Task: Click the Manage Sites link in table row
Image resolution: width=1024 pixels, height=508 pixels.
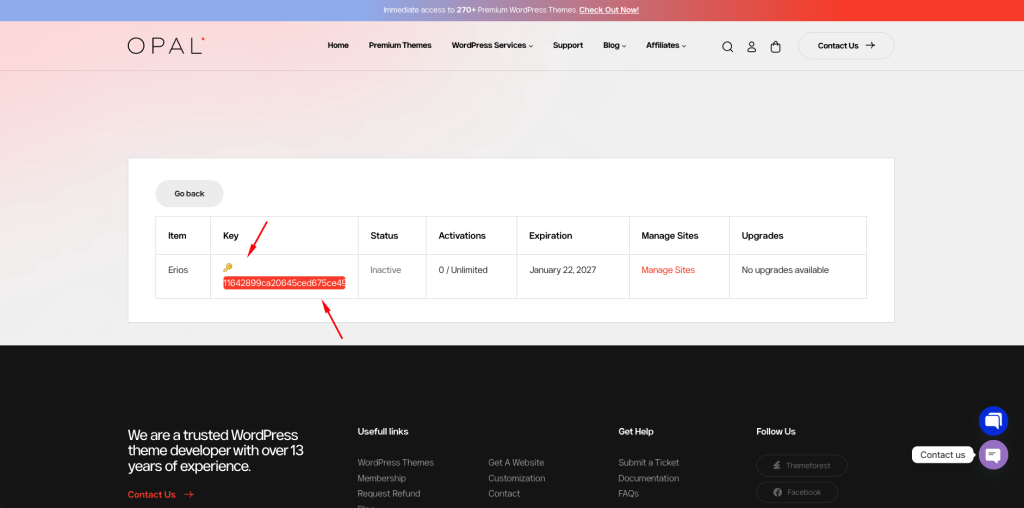Action: point(668,270)
